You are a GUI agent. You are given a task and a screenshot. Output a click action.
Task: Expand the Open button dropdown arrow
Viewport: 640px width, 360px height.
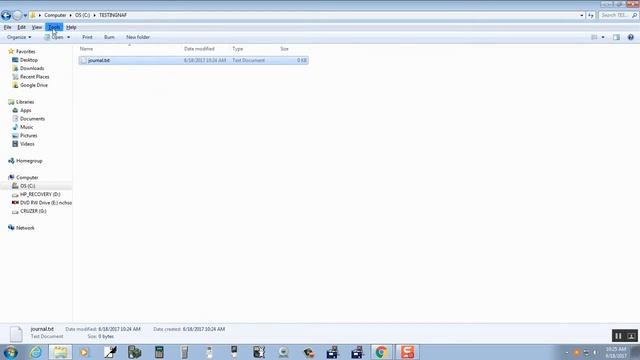[68, 37]
